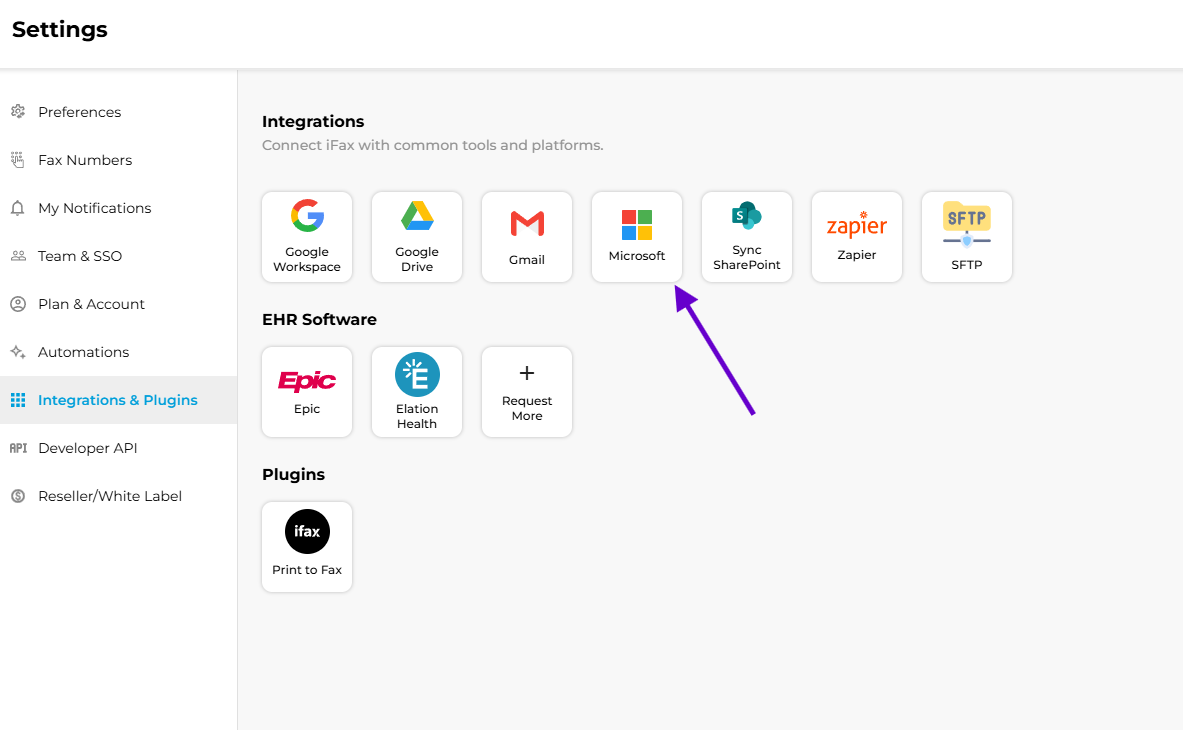Image resolution: width=1183 pixels, height=730 pixels.
Task: Open the Google Workspace integration tile
Action: point(307,237)
